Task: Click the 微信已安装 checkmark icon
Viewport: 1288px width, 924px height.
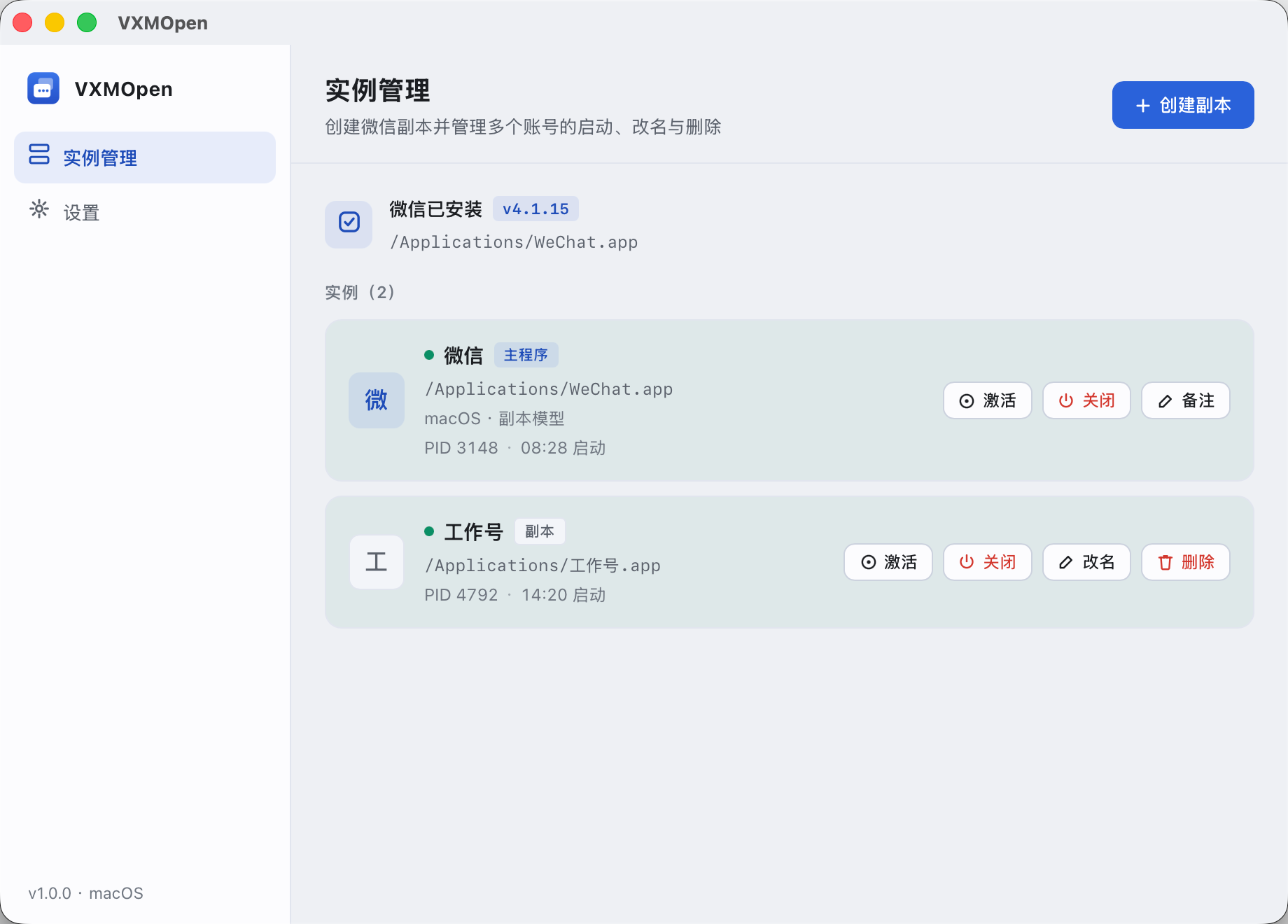Action: tap(349, 224)
